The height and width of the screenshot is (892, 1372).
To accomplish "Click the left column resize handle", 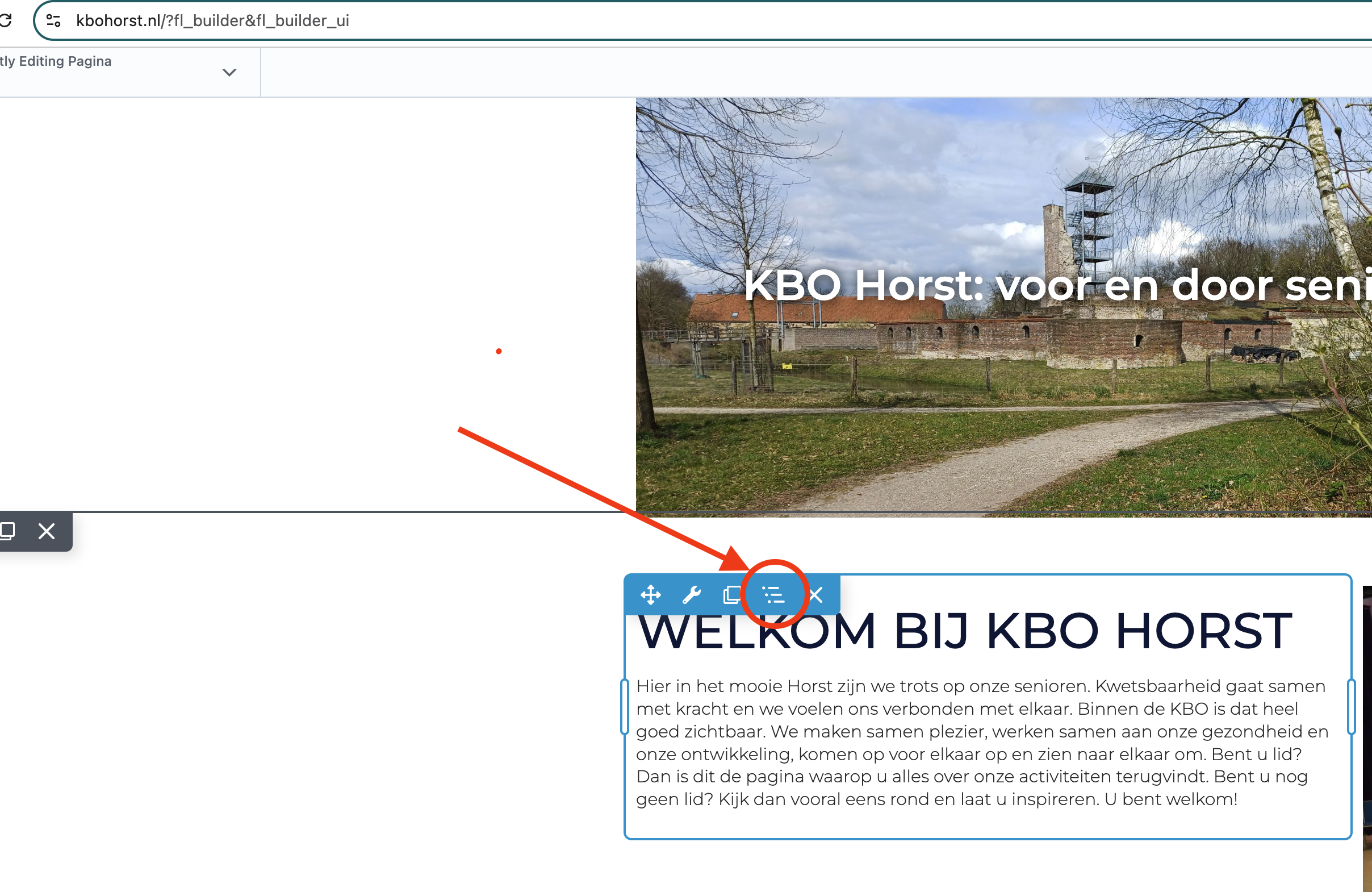I will tap(624, 707).
